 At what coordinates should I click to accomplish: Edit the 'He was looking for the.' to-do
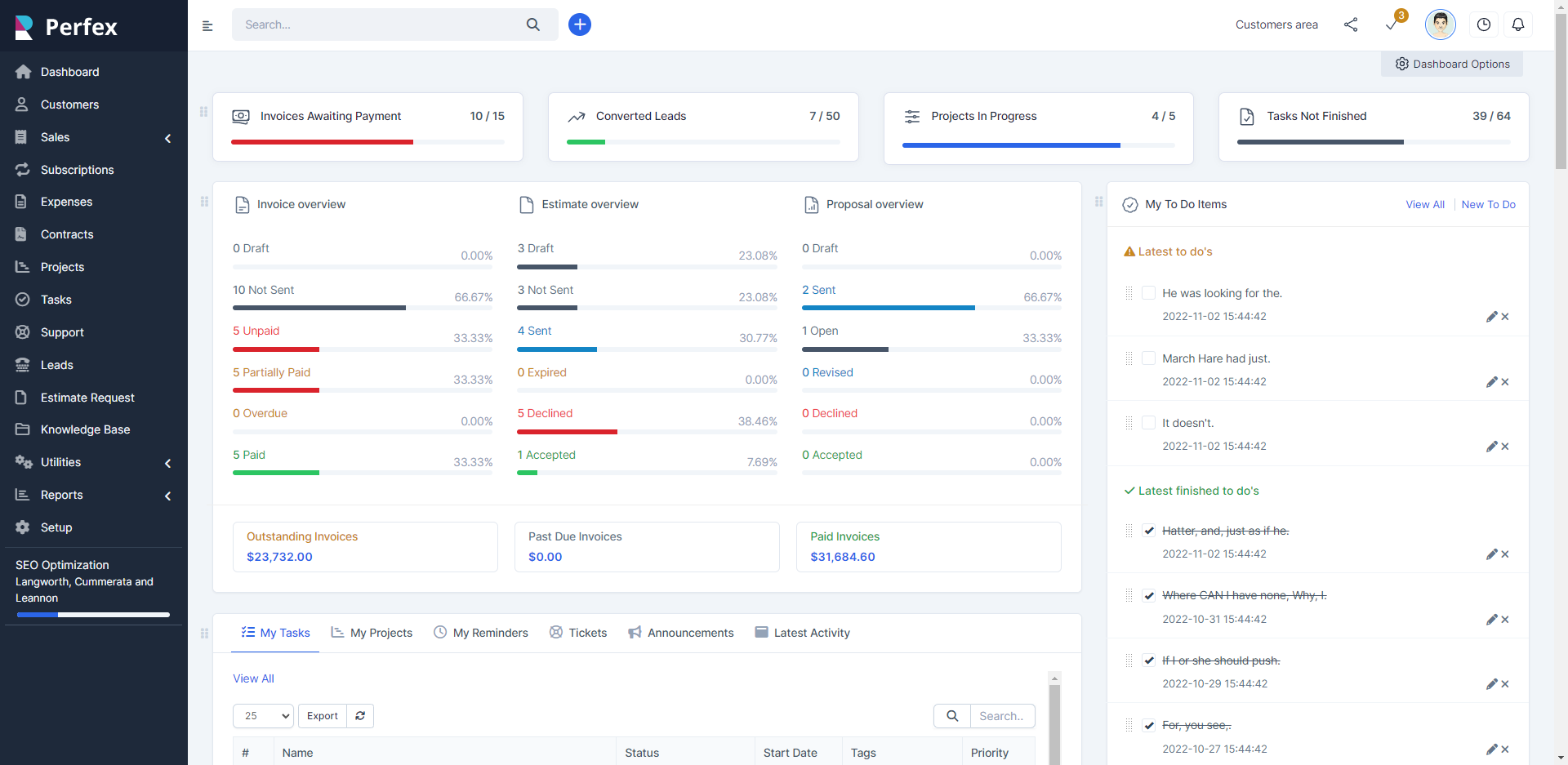pos(1491,317)
